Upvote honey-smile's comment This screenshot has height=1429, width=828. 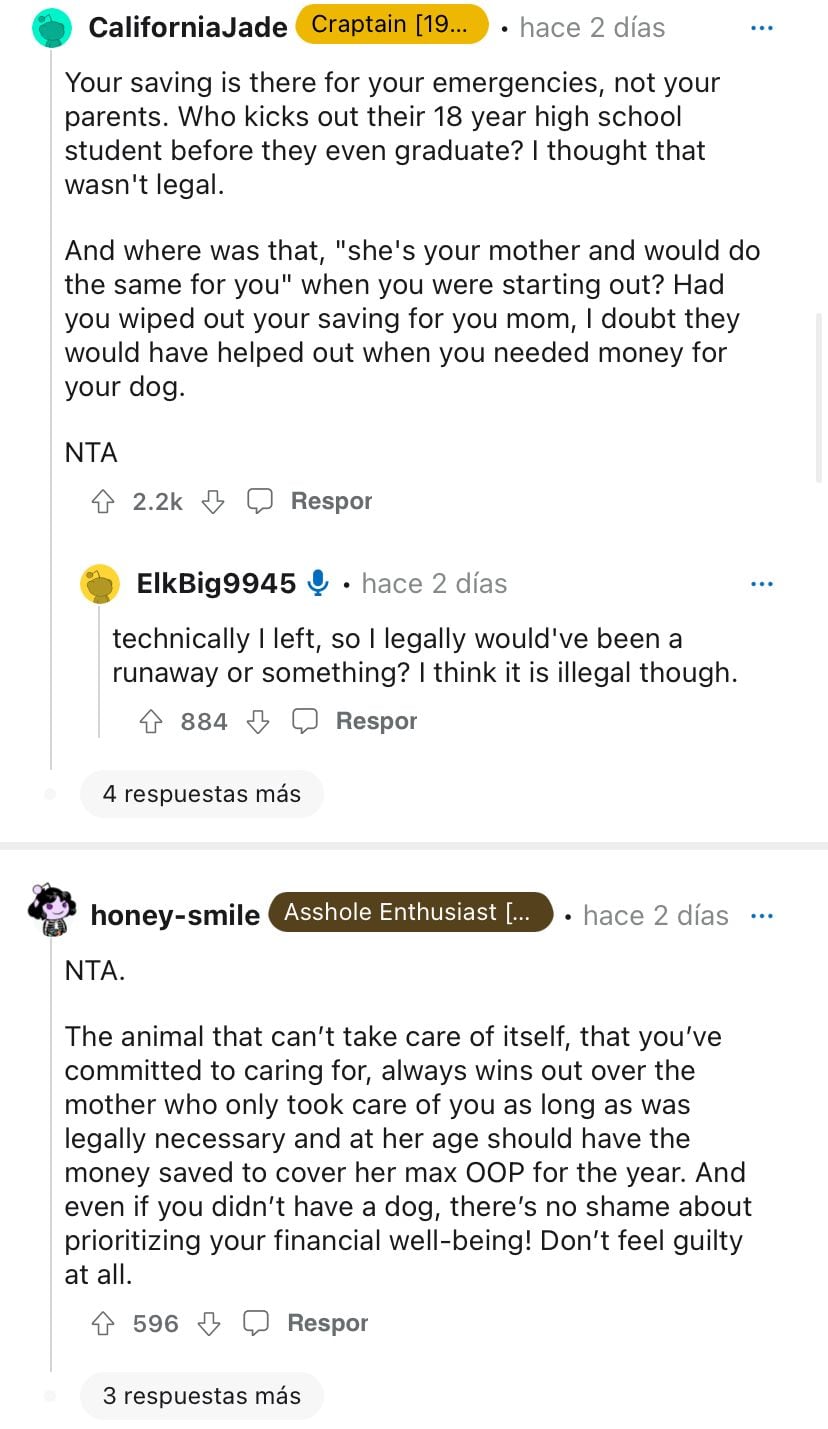103,1323
